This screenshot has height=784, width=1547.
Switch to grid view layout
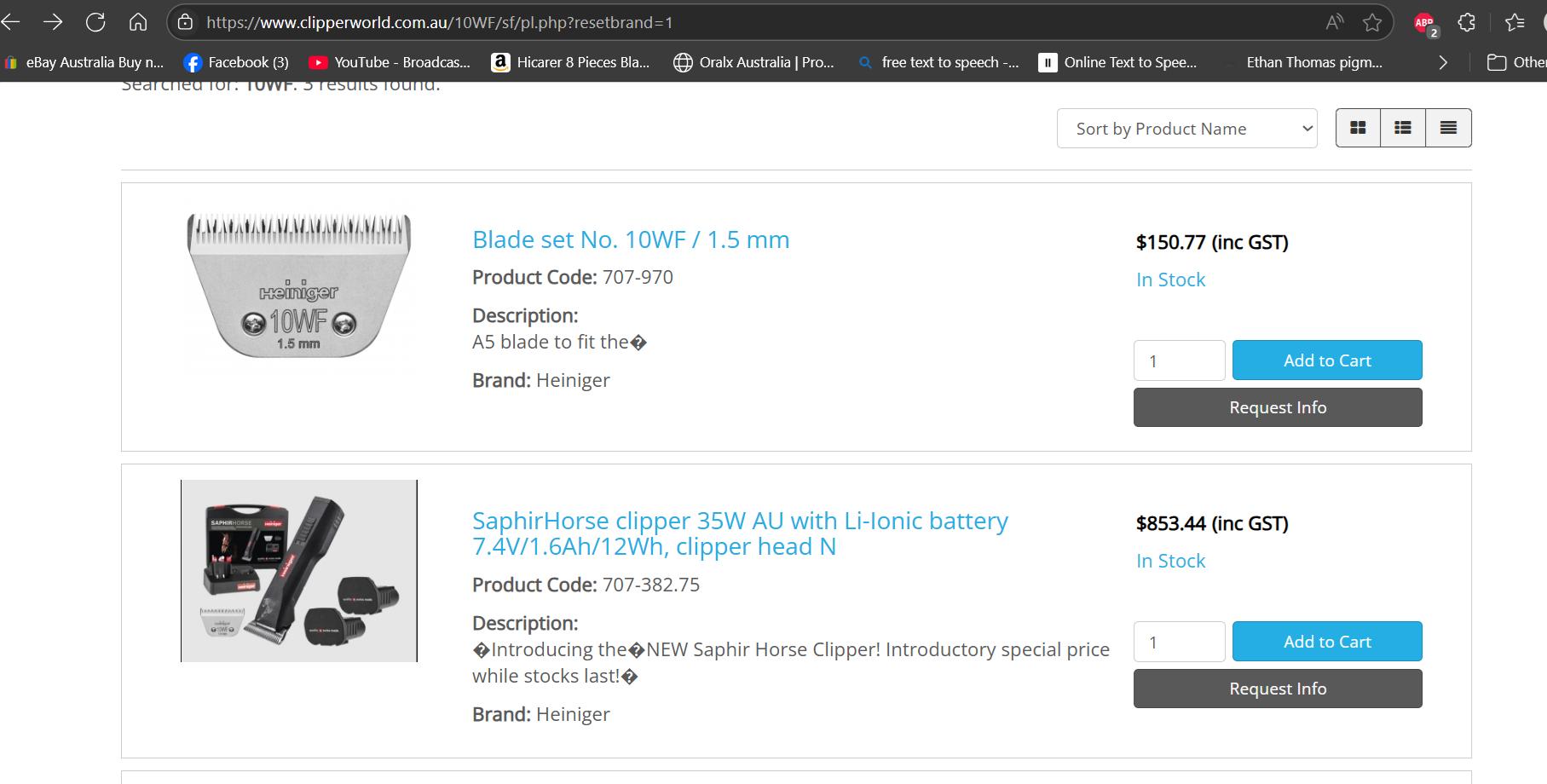(x=1358, y=128)
